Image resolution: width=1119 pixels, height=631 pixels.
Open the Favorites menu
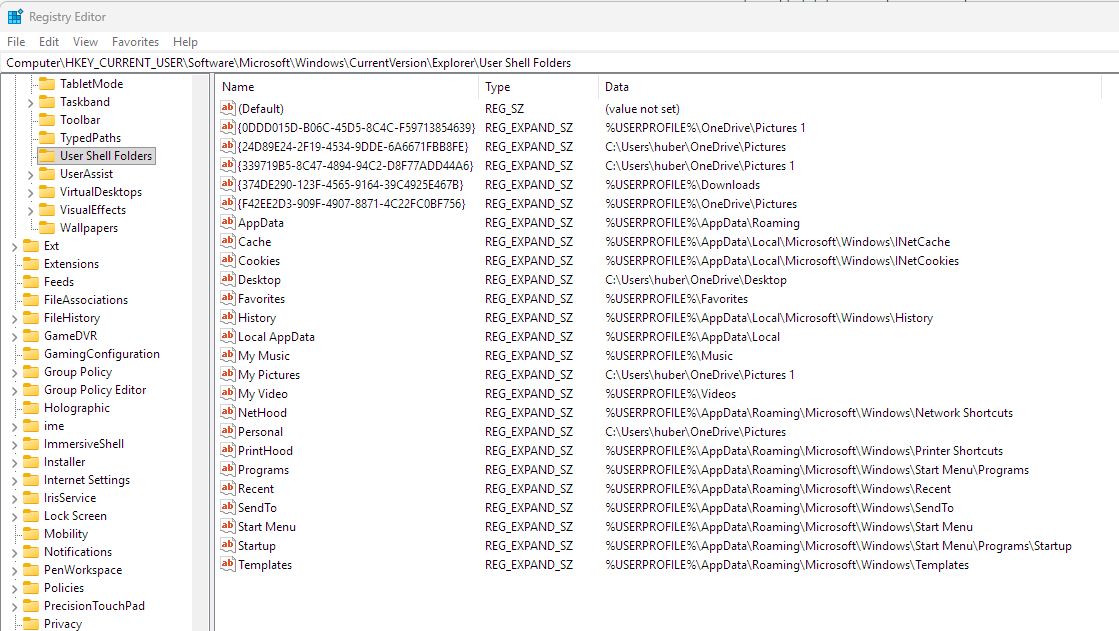point(135,41)
